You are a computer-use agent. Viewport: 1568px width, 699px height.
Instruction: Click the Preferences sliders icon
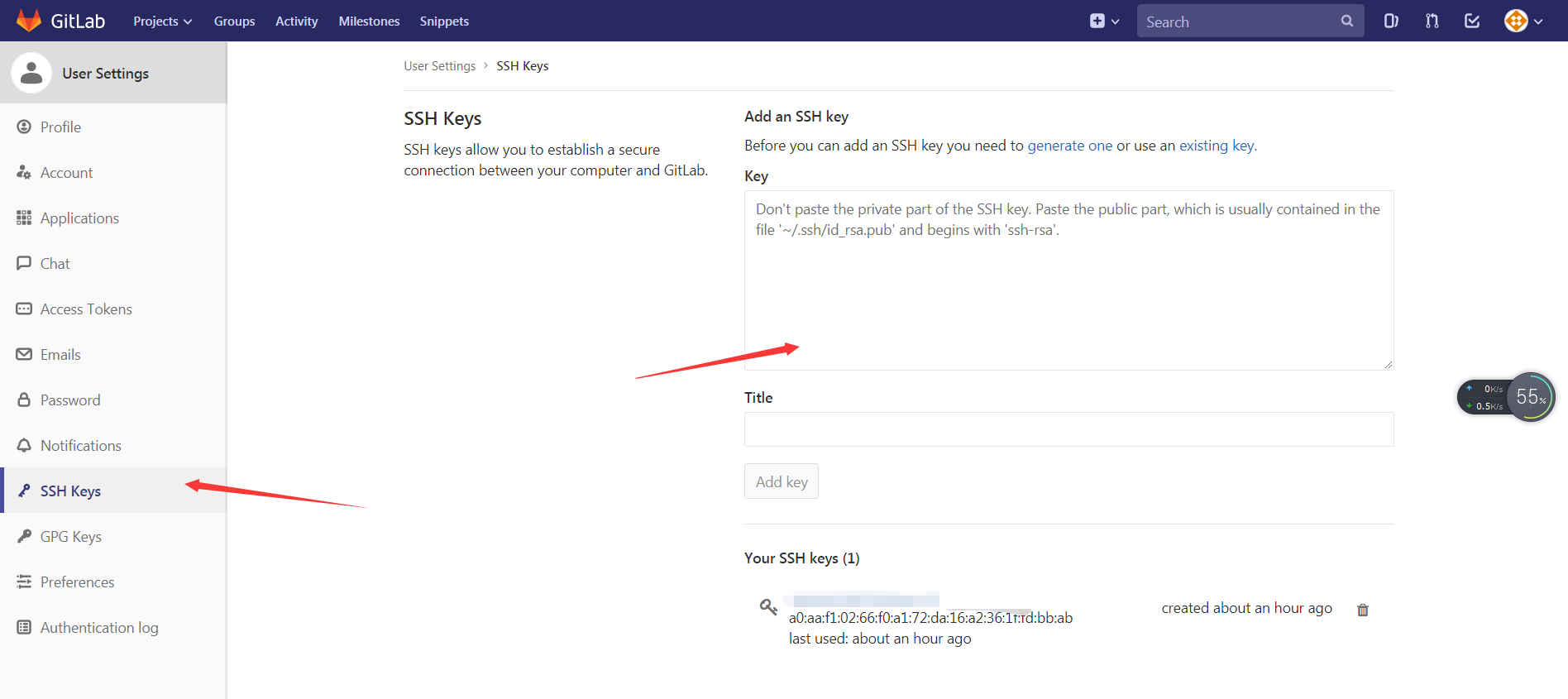click(24, 582)
